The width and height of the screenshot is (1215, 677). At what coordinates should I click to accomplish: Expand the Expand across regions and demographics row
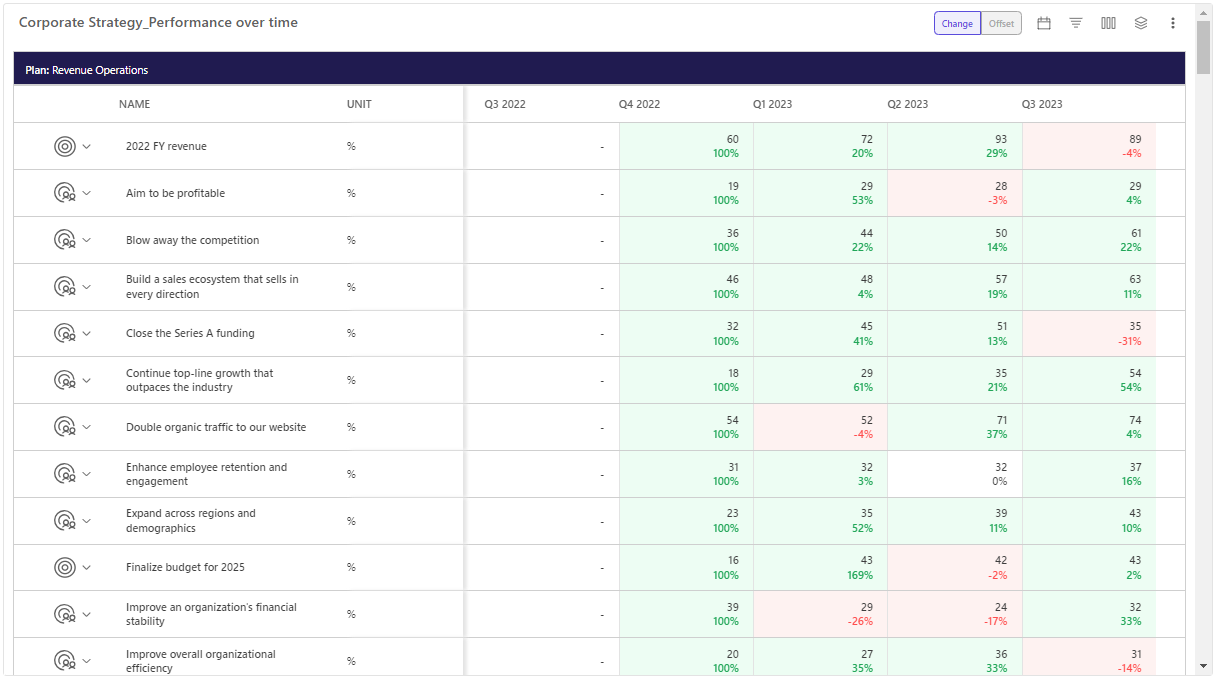coord(86,521)
